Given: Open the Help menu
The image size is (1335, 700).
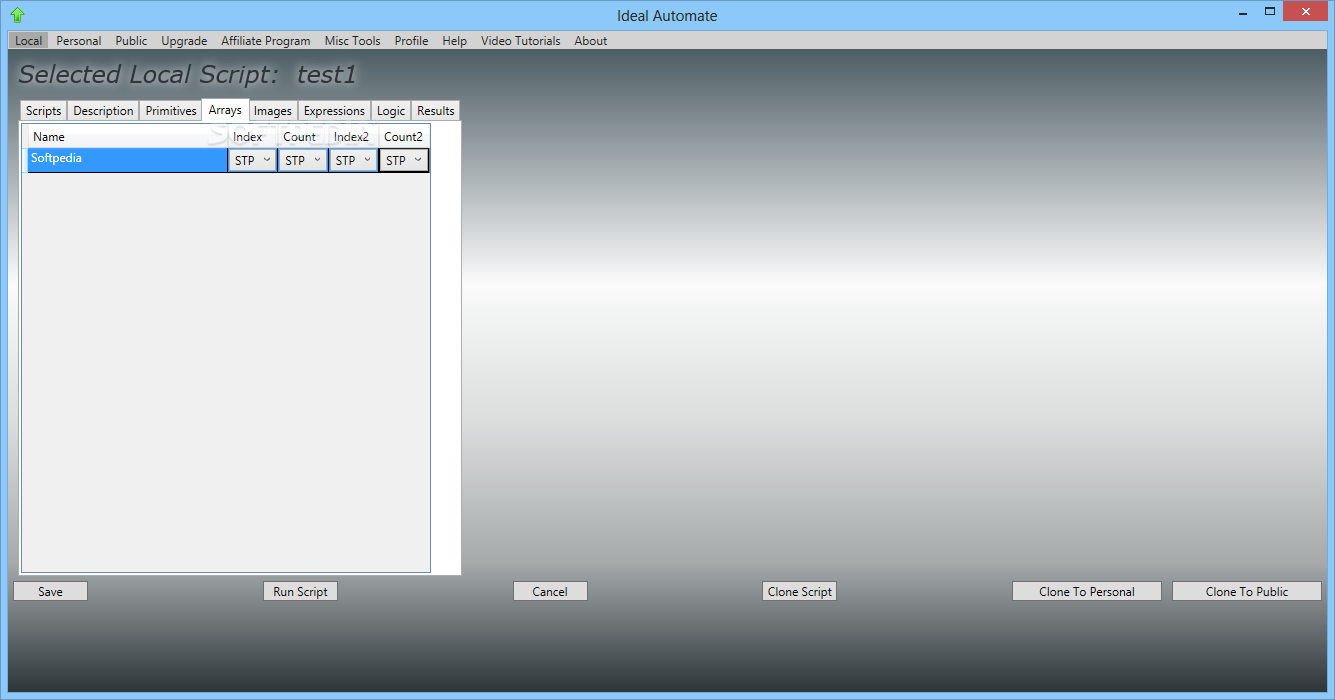Looking at the screenshot, I should 455,41.
